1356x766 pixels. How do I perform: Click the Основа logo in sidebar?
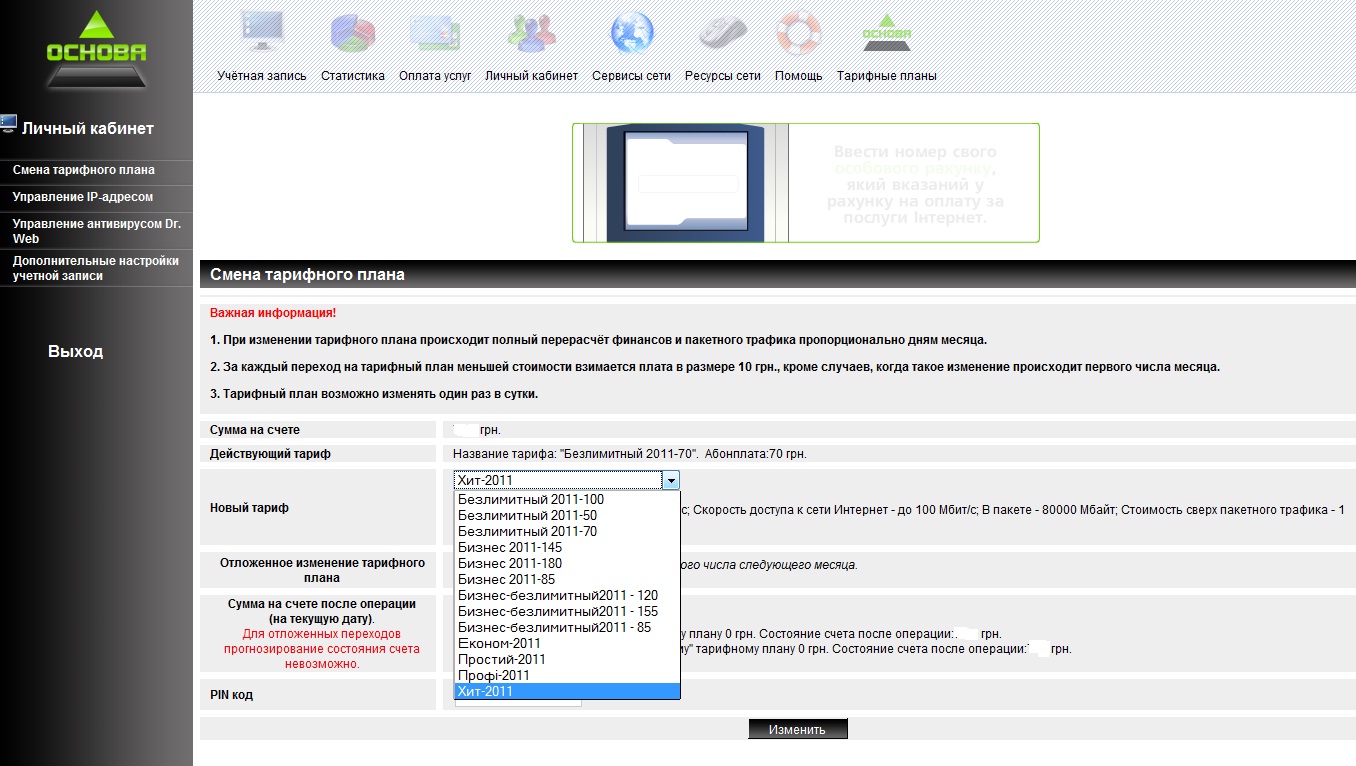[96, 49]
